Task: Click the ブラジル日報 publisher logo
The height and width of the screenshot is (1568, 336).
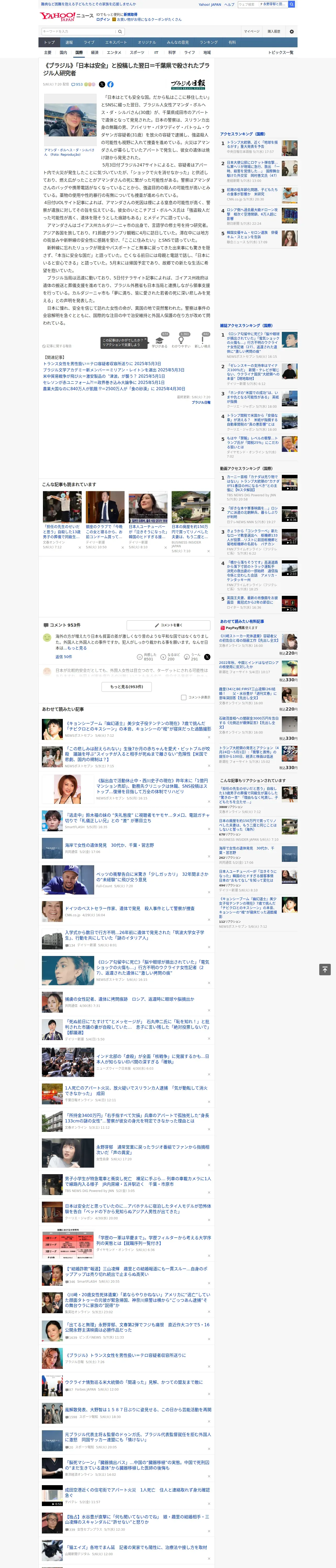Action: coord(188,85)
